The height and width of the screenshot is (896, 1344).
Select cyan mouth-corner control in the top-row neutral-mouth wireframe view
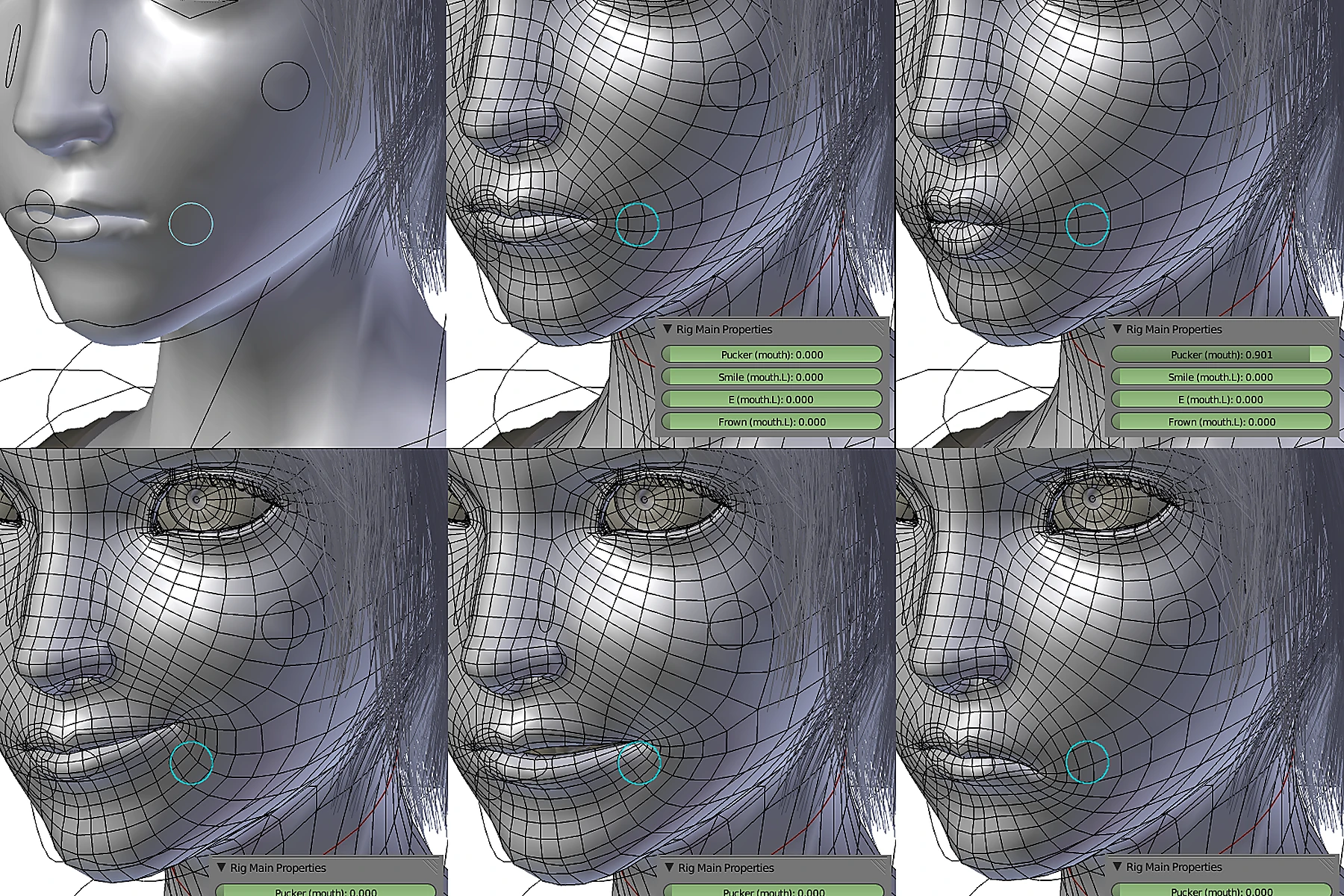[638, 223]
